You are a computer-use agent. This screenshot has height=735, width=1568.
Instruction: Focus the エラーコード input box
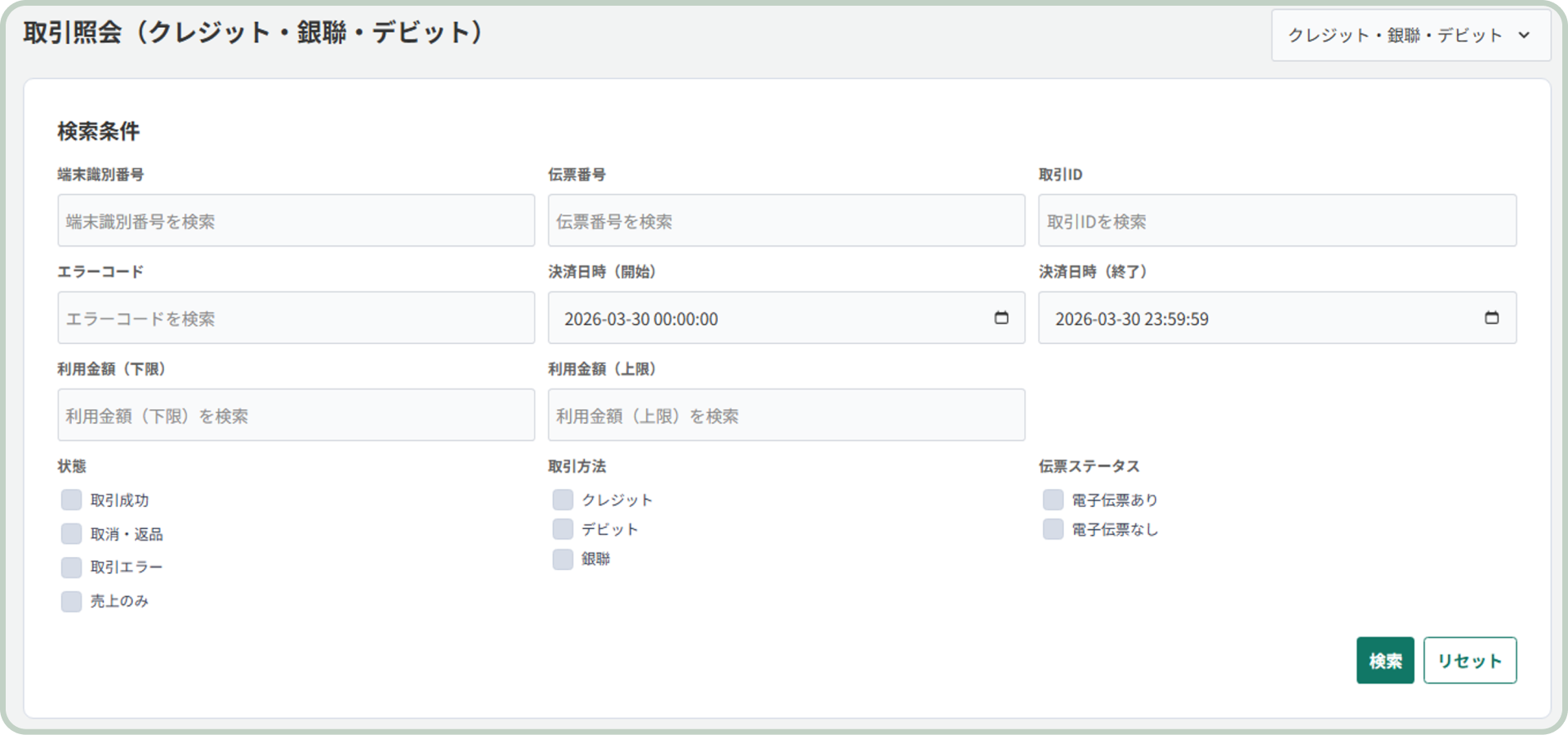[296, 318]
